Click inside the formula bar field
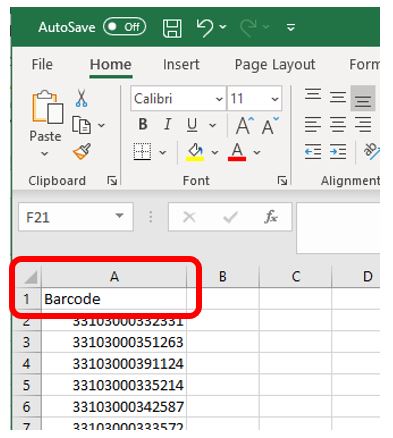 click(338, 228)
